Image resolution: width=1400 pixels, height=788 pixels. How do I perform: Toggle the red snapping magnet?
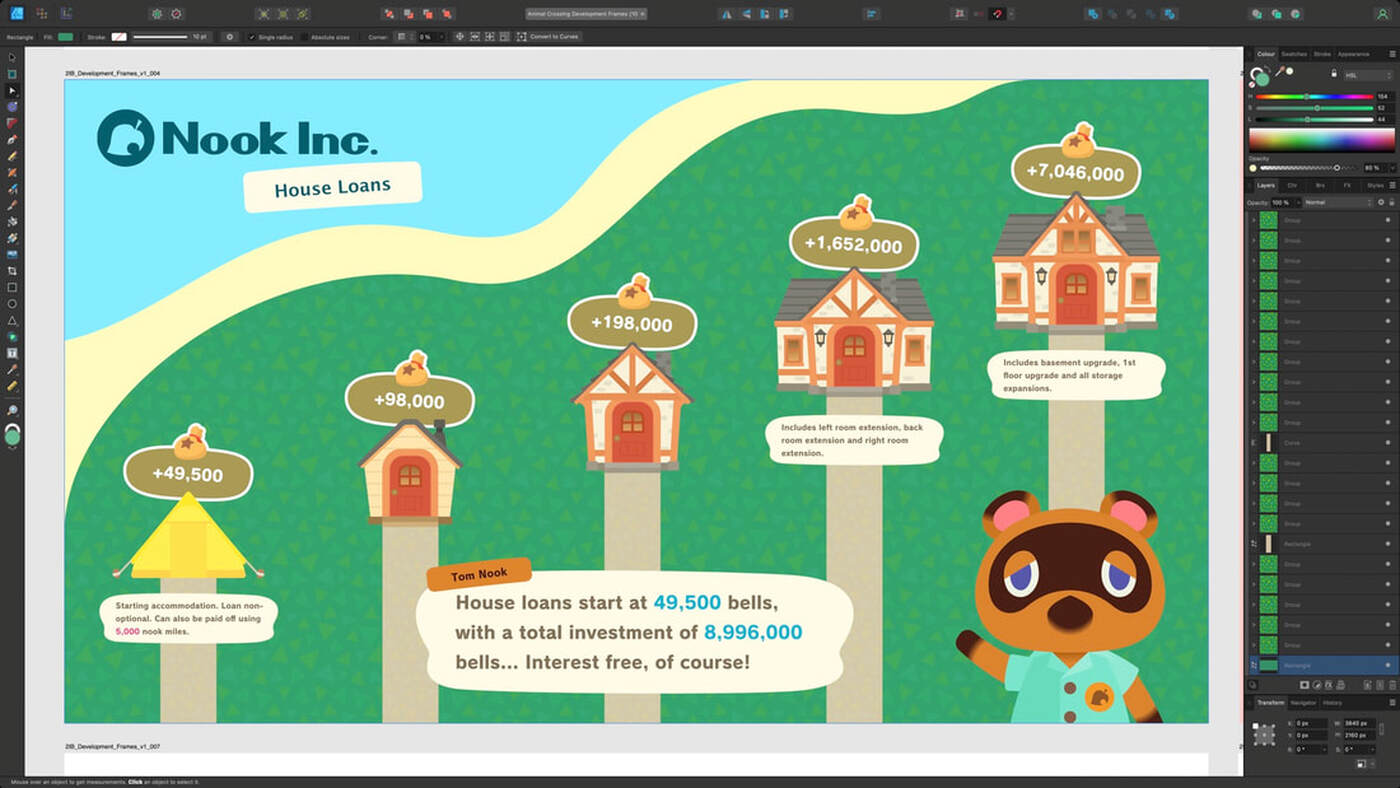996,14
